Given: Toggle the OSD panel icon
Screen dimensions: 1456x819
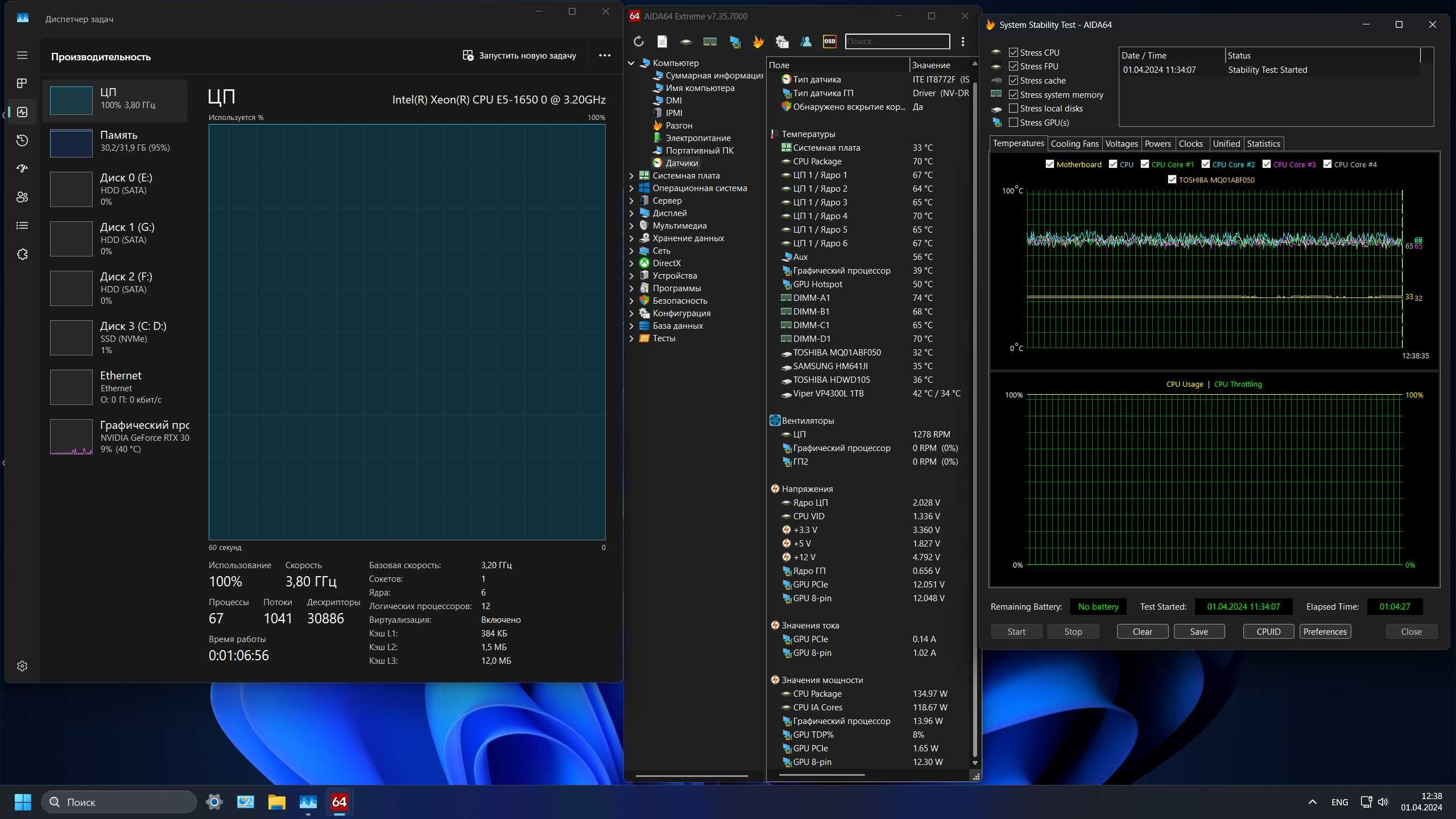Looking at the screenshot, I should 830,42.
